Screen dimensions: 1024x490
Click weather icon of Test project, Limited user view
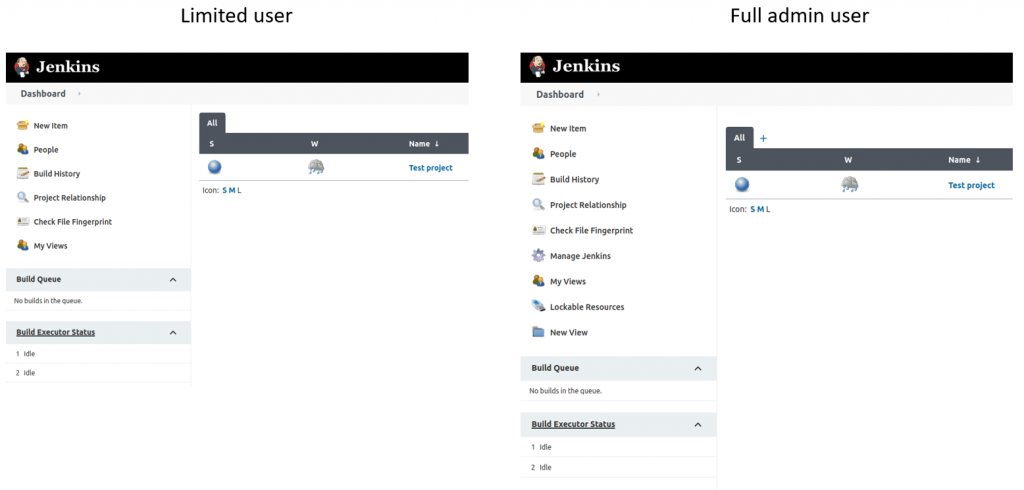click(316, 167)
